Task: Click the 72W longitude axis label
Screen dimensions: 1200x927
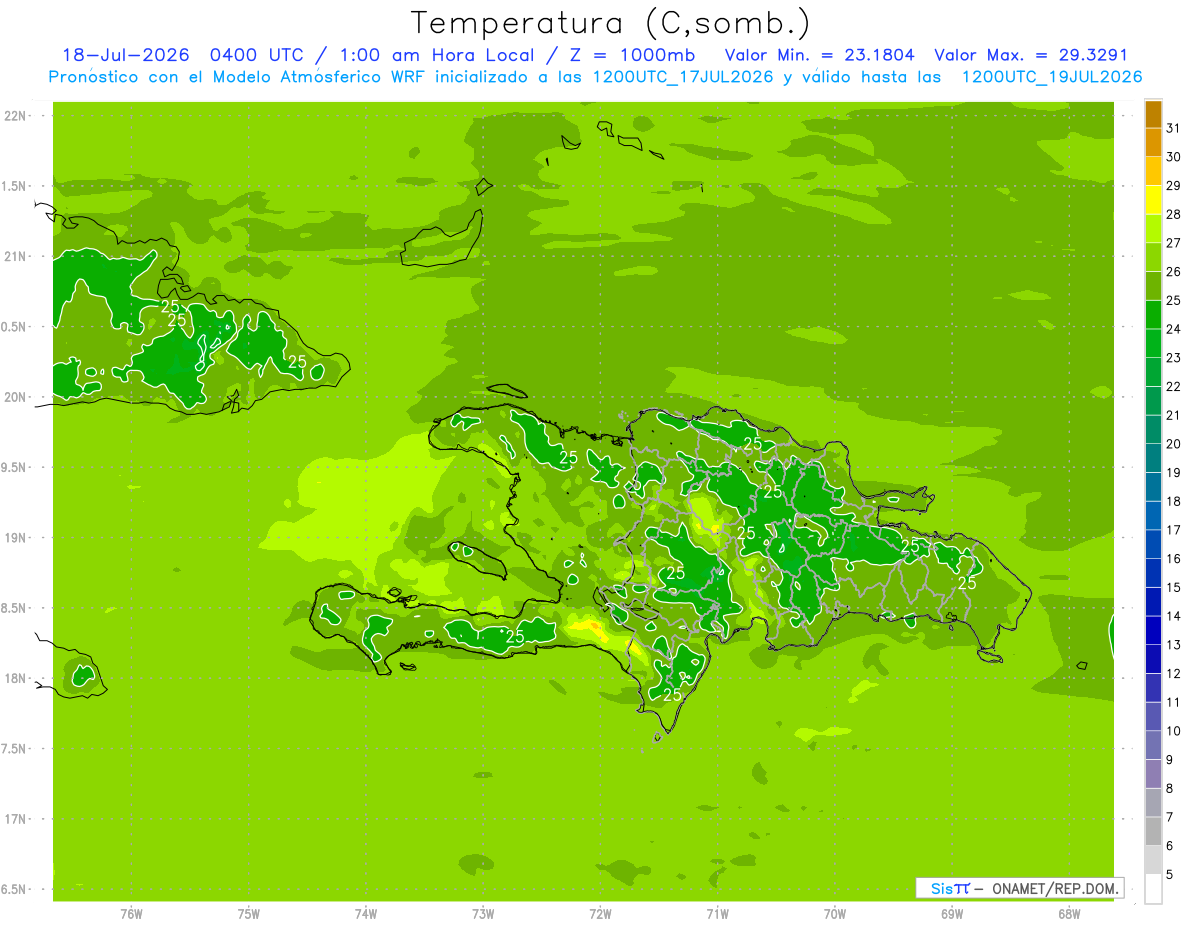Action: point(600,913)
